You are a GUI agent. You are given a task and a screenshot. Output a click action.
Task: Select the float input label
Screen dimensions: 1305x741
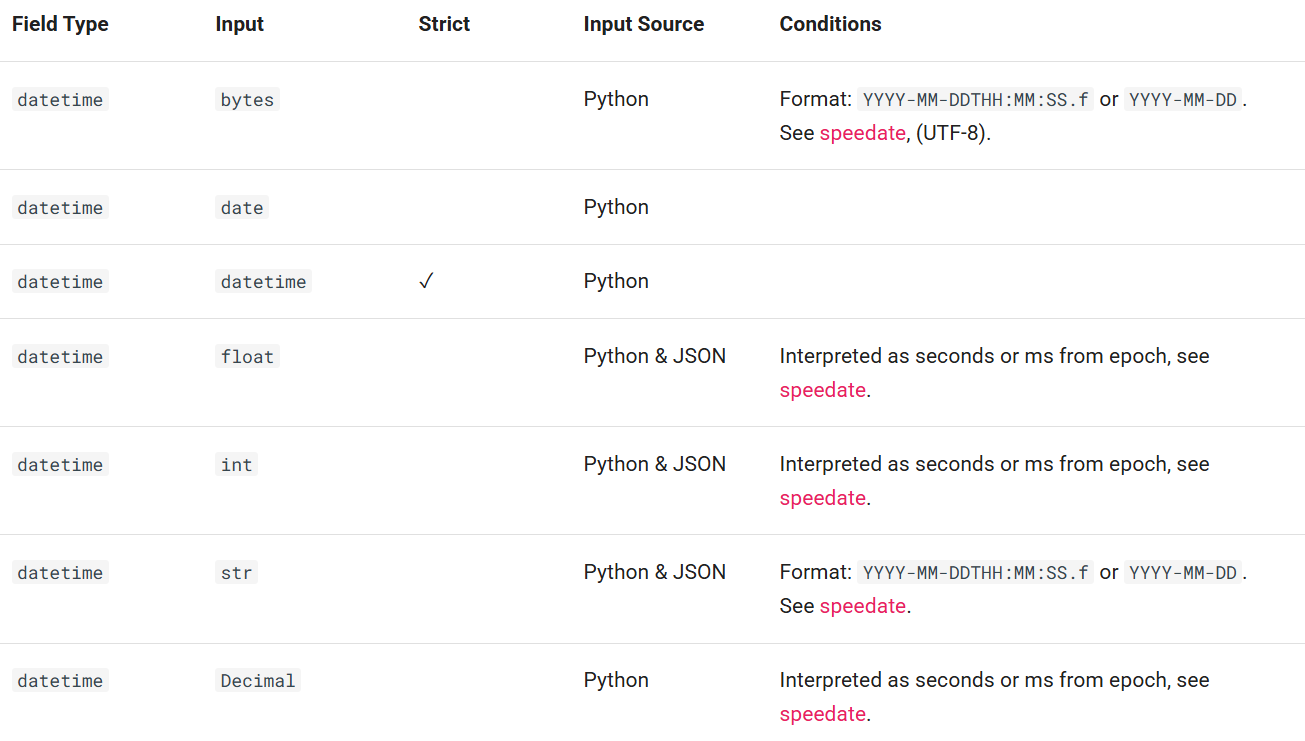tap(246, 356)
